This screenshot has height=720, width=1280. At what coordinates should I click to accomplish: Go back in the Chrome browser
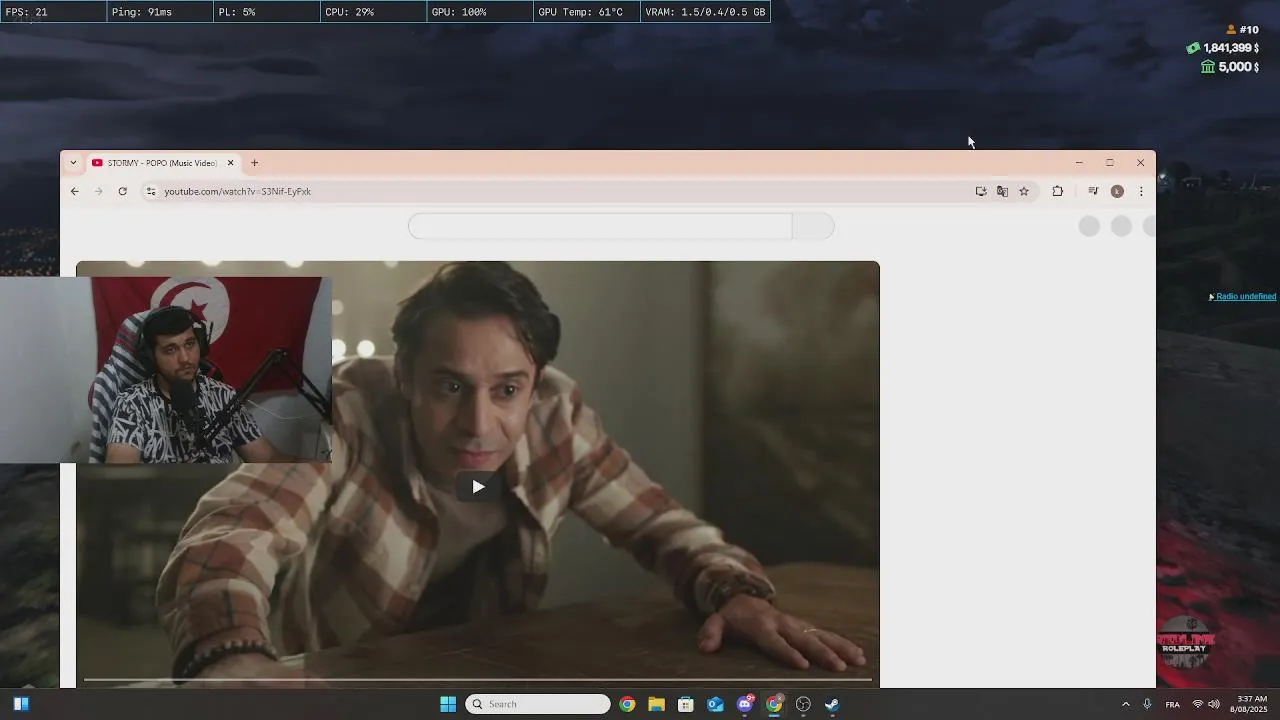click(74, 191)
